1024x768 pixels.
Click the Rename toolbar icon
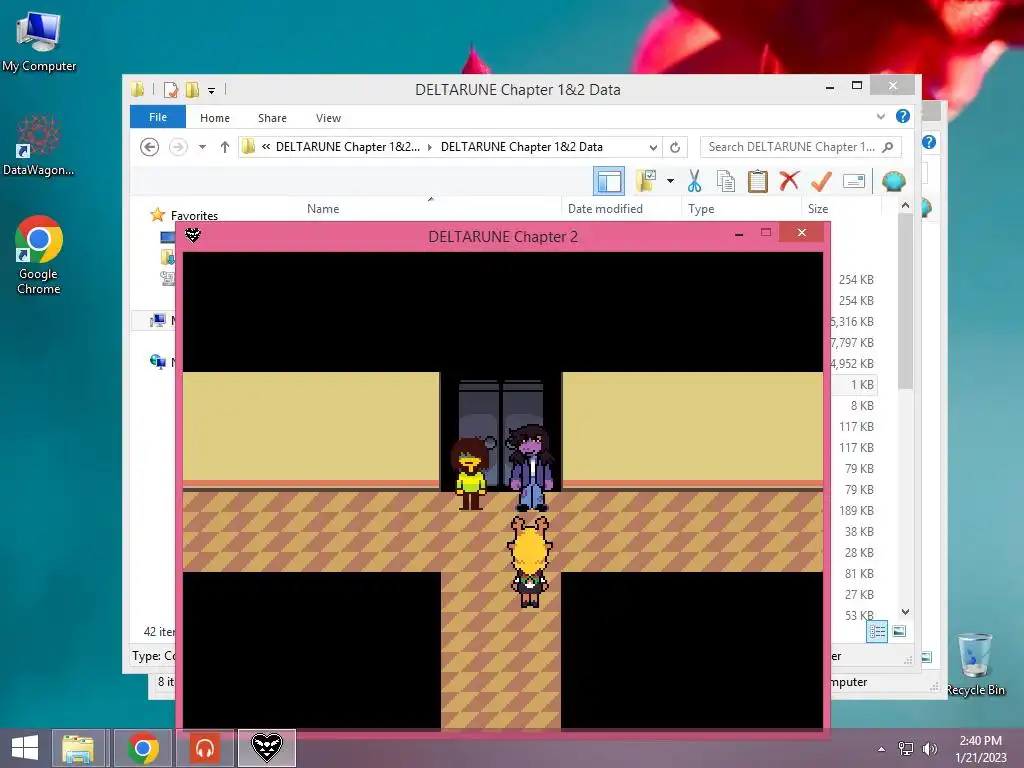854,181
